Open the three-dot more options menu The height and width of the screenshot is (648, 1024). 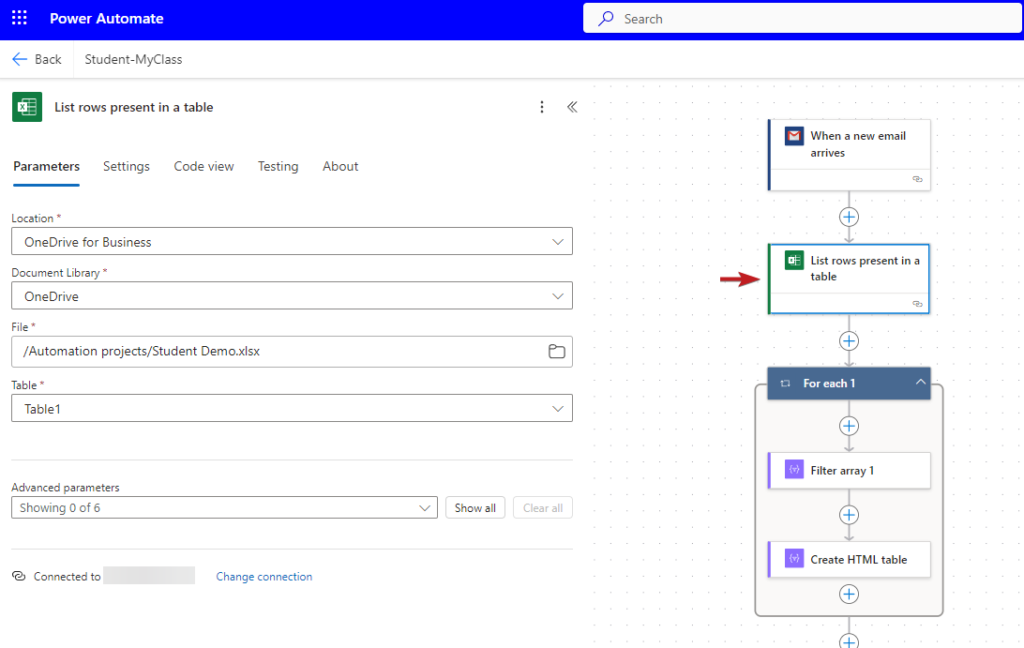pos(542,107)
